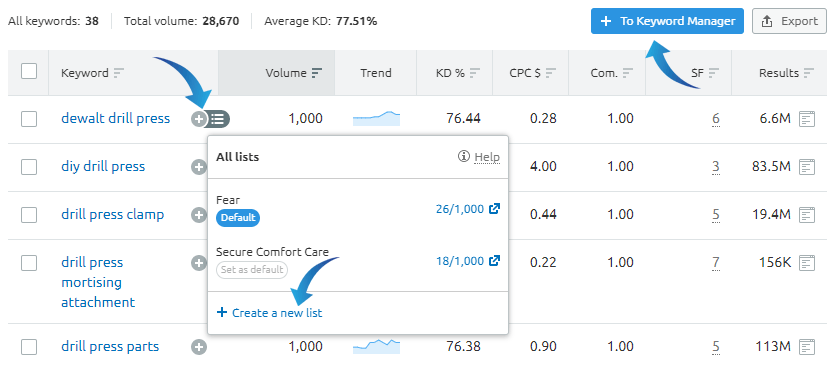
Task: Set Secure Comfort Care as default list
Action: 252,270
